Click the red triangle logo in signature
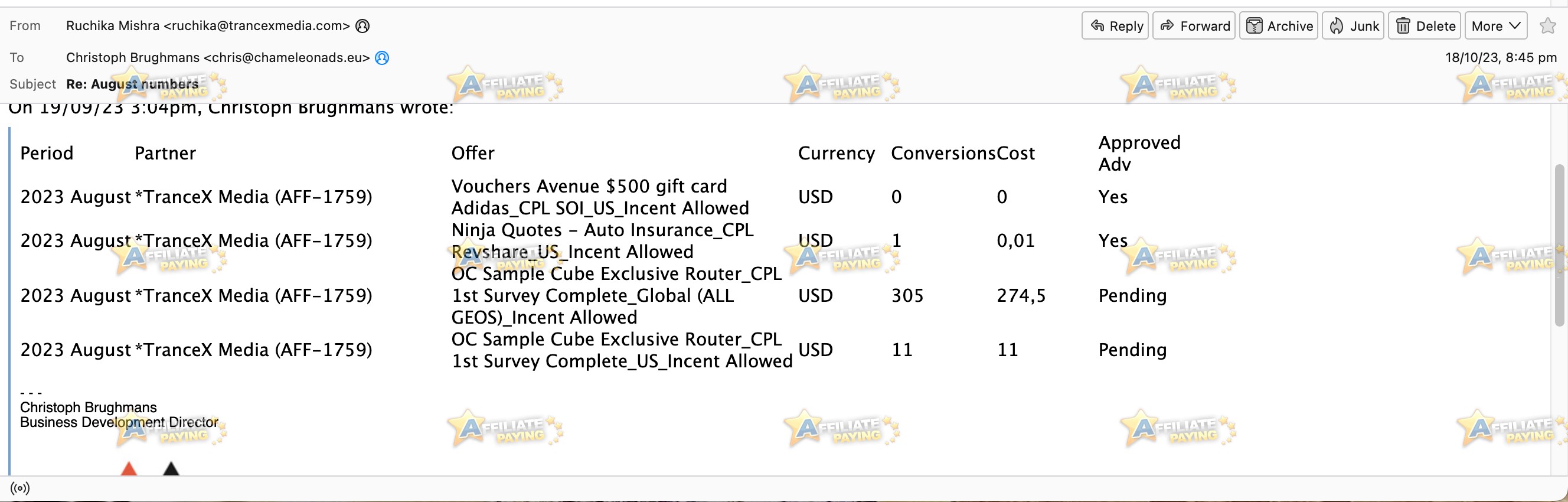The width and height of the screenshot is (1568, 502). coord(129,468)
